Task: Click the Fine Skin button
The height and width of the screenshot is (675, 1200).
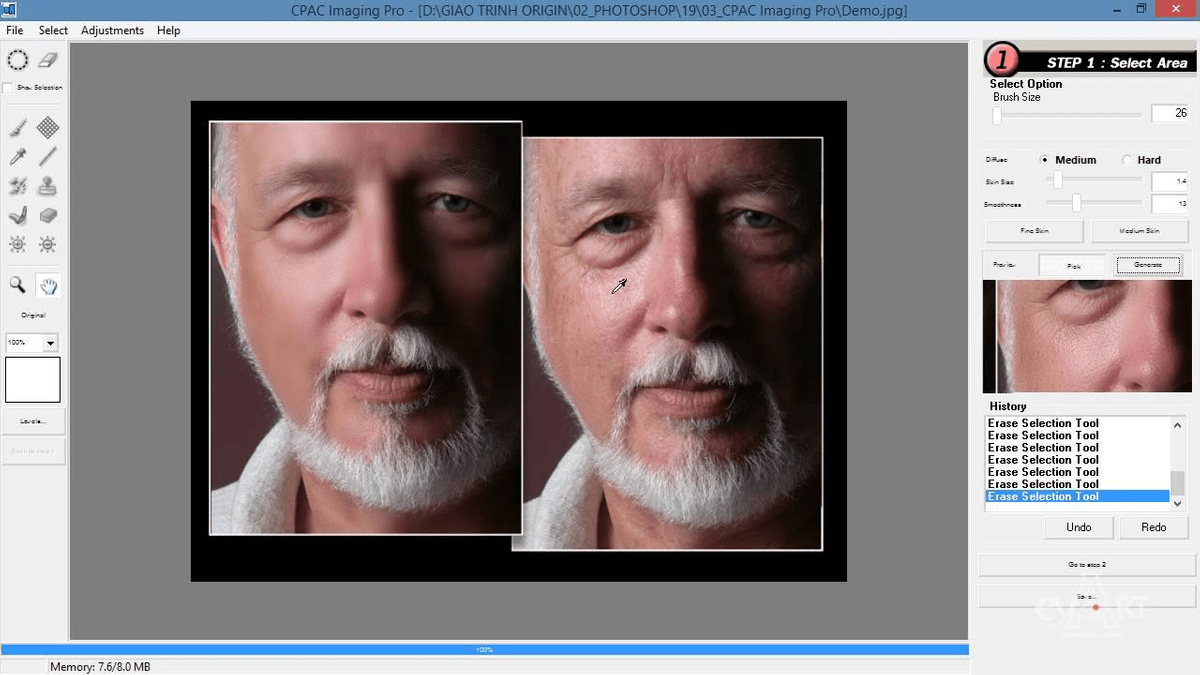Action: (x=1034, y=230)
